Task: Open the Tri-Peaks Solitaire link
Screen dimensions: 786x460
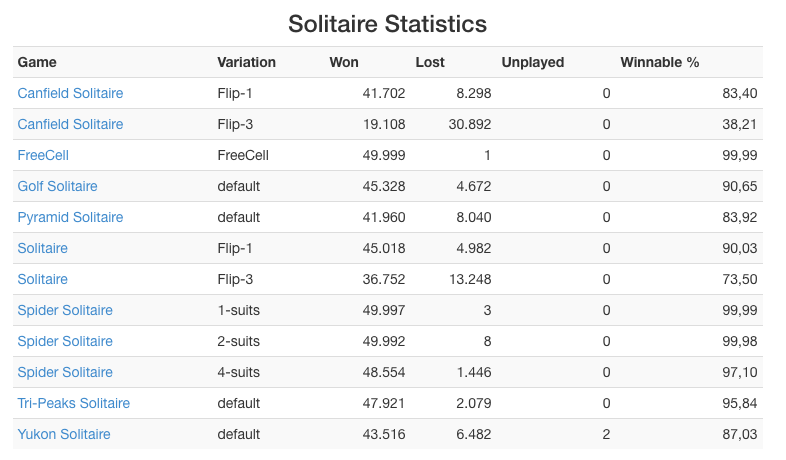Action: click(x=74, y=403)
